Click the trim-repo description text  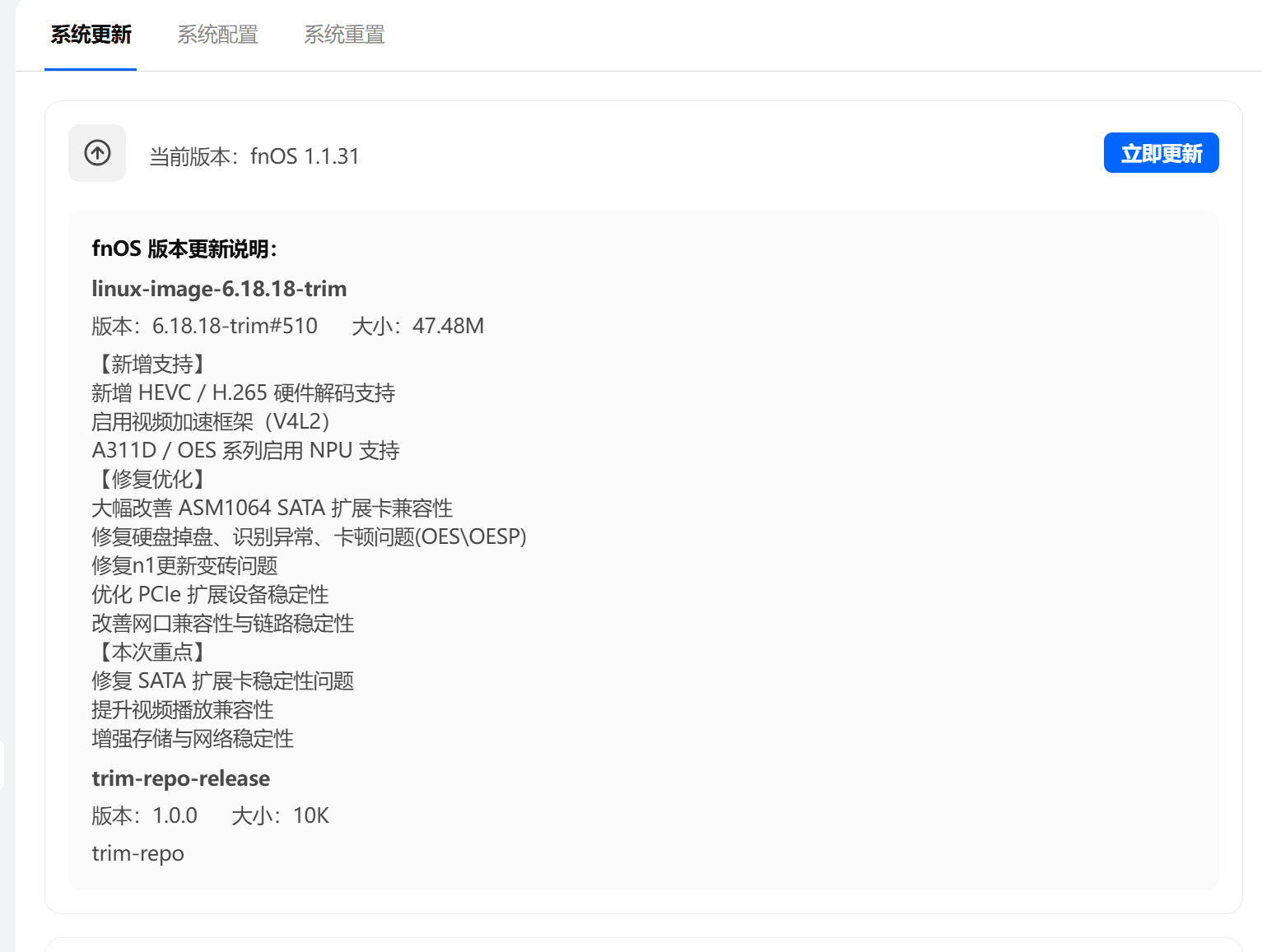coord(137,853)
